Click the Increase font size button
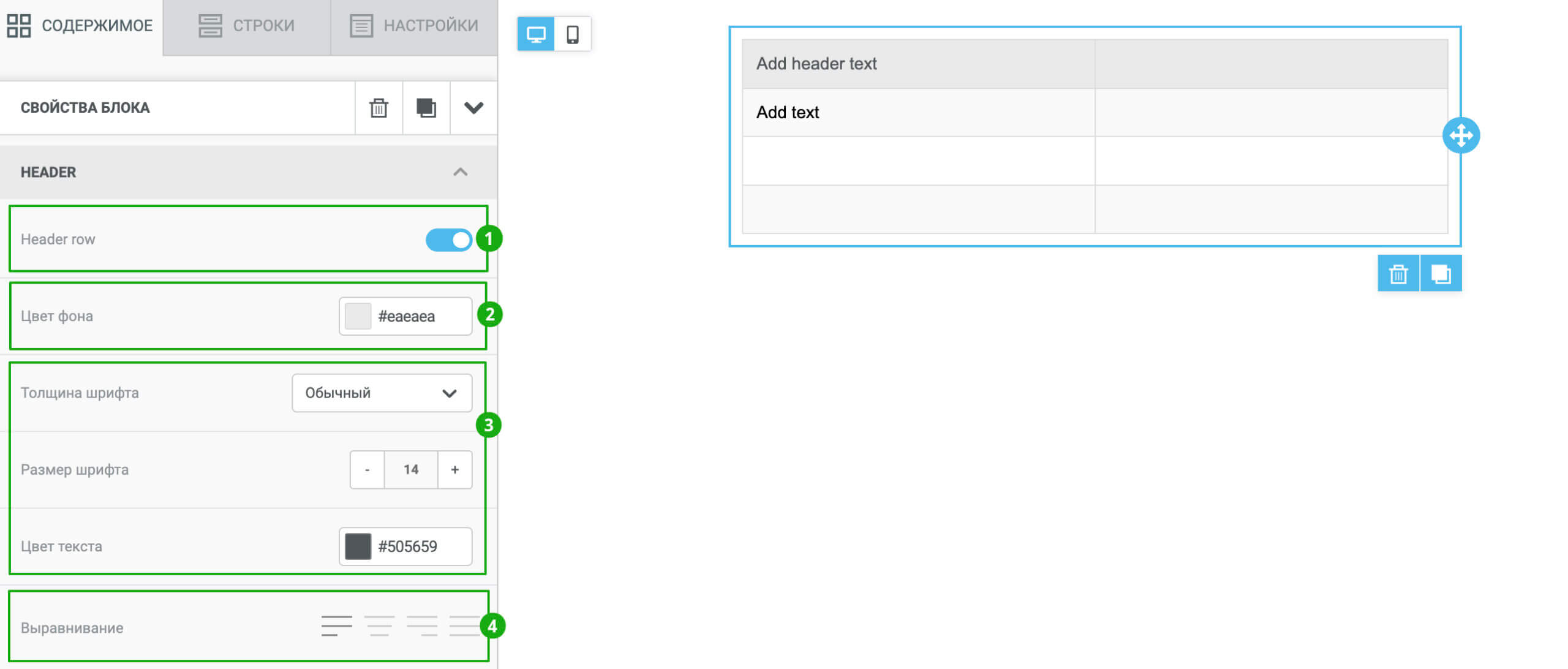The width and height of the screenshot is (1568, 669). click(453, 468)
